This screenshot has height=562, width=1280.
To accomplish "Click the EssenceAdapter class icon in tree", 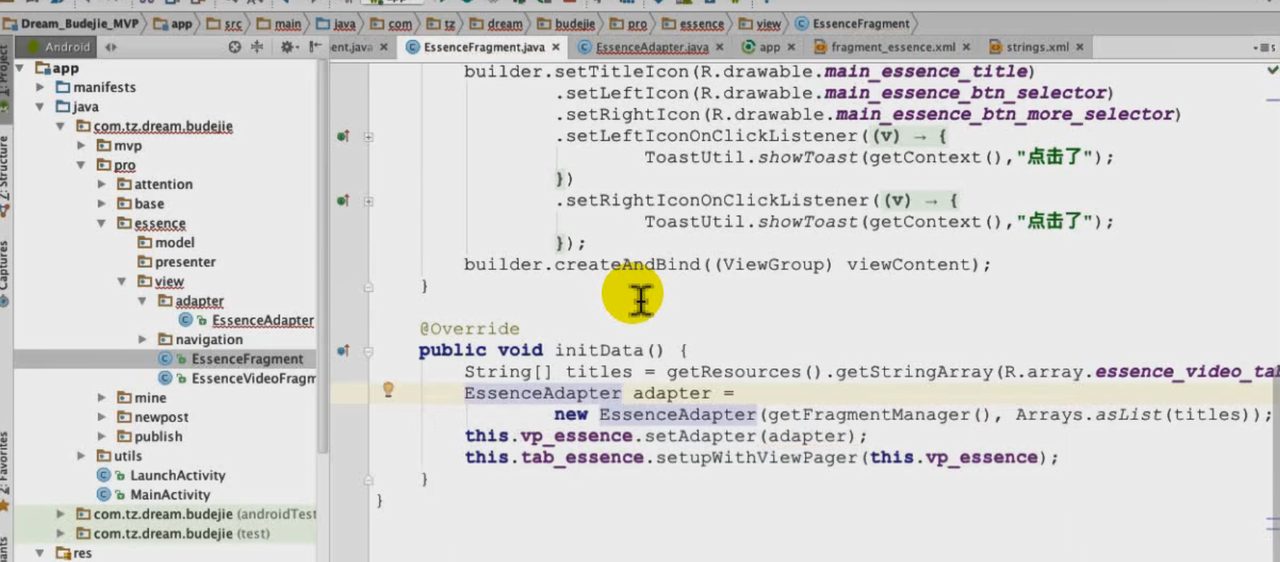I will 186,320.
